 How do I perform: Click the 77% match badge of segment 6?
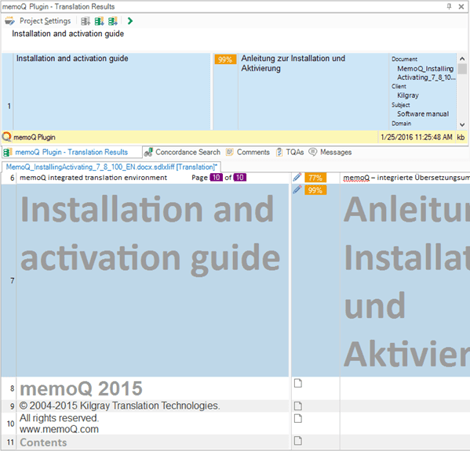tap(315, 178)
